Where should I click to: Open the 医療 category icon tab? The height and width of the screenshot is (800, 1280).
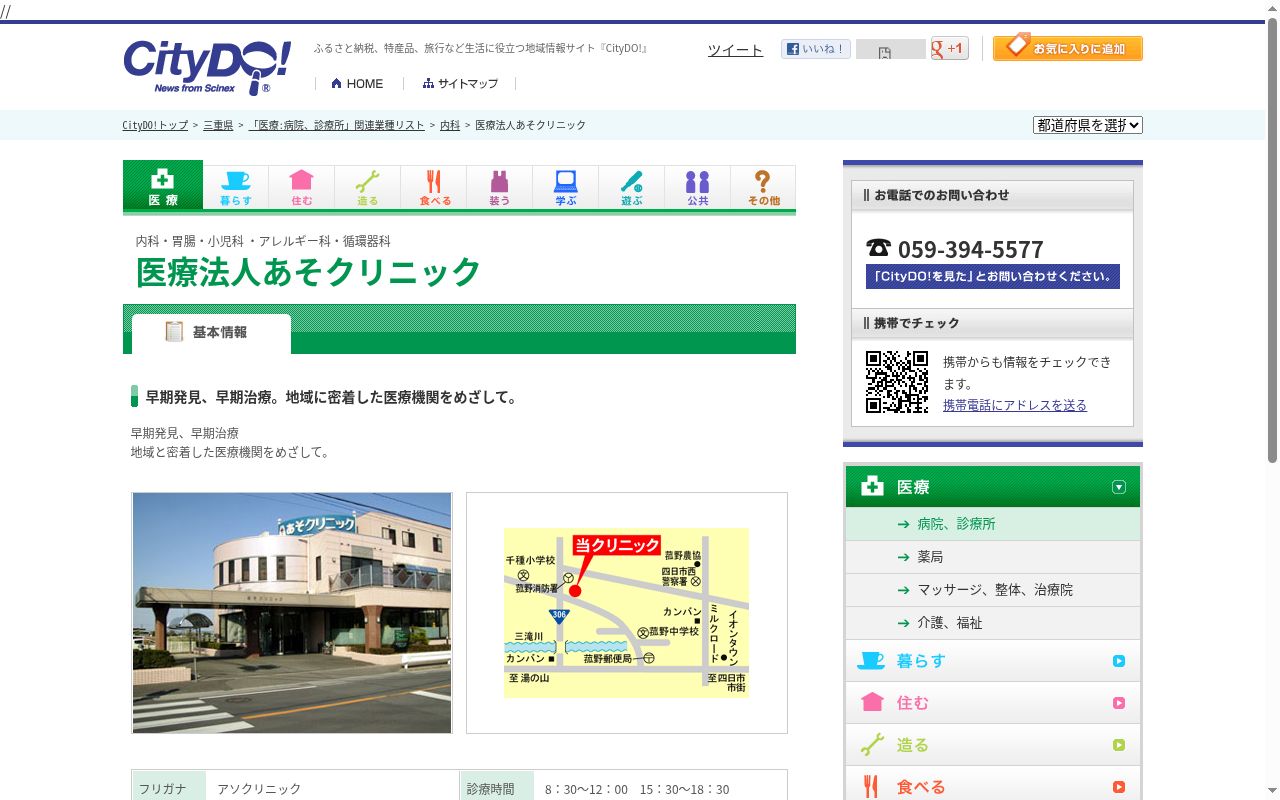(x=163, y=186)
